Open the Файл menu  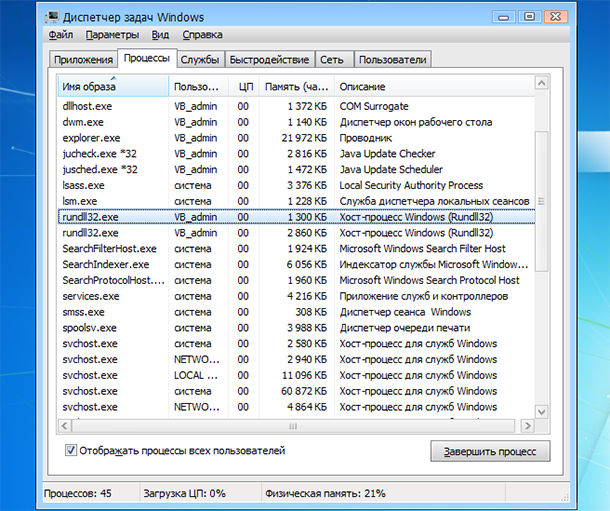61,35
